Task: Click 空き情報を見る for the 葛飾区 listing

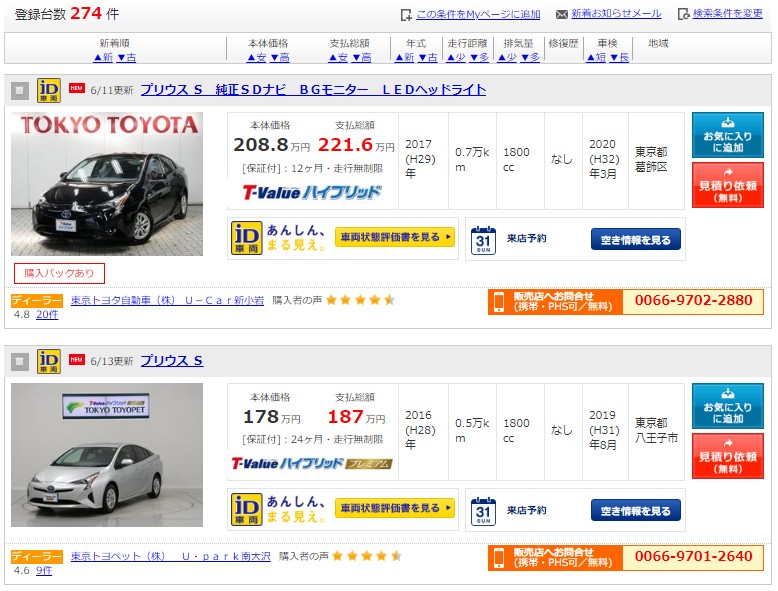Action: pyautogui.click(x=636, y=240)
